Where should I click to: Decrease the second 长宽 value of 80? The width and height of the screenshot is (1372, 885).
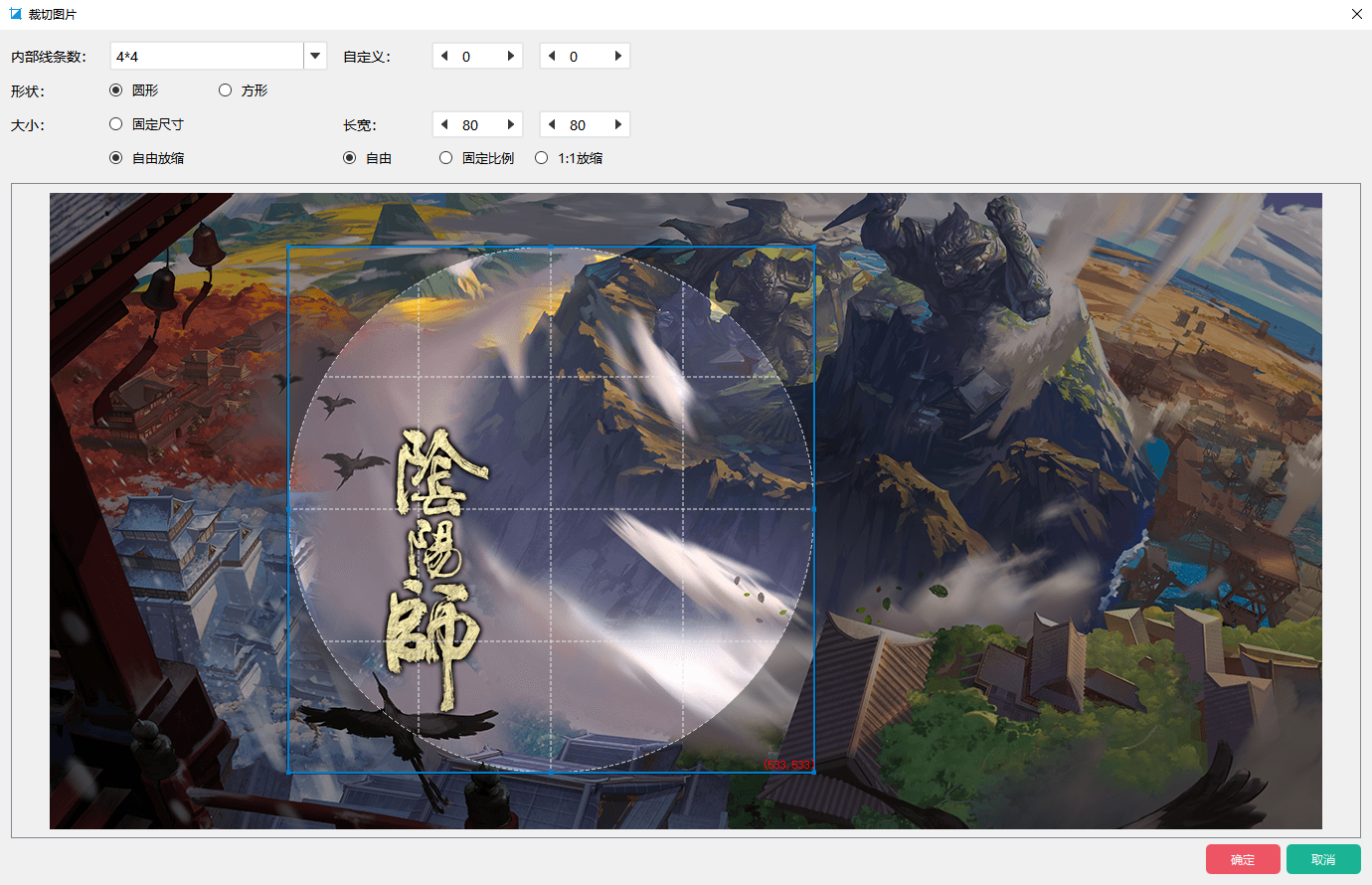(x=552, y=124)
